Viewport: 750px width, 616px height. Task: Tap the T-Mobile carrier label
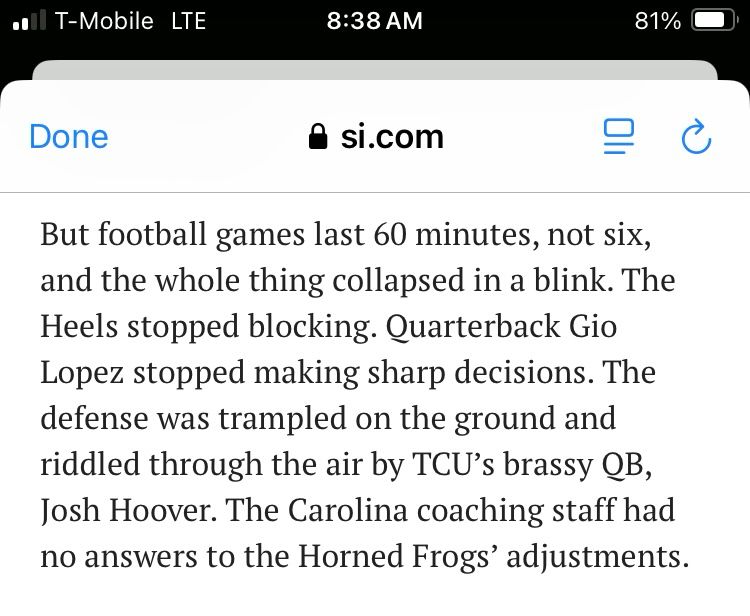[104, 21]
